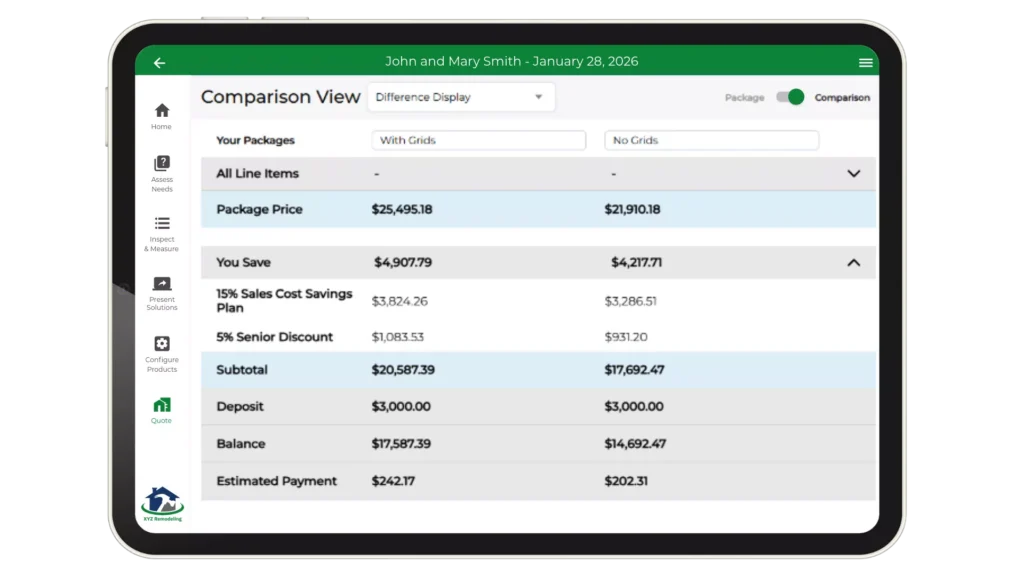Select the Package mode label
The height and width of the screenshot is (576, 1024).
744,98
